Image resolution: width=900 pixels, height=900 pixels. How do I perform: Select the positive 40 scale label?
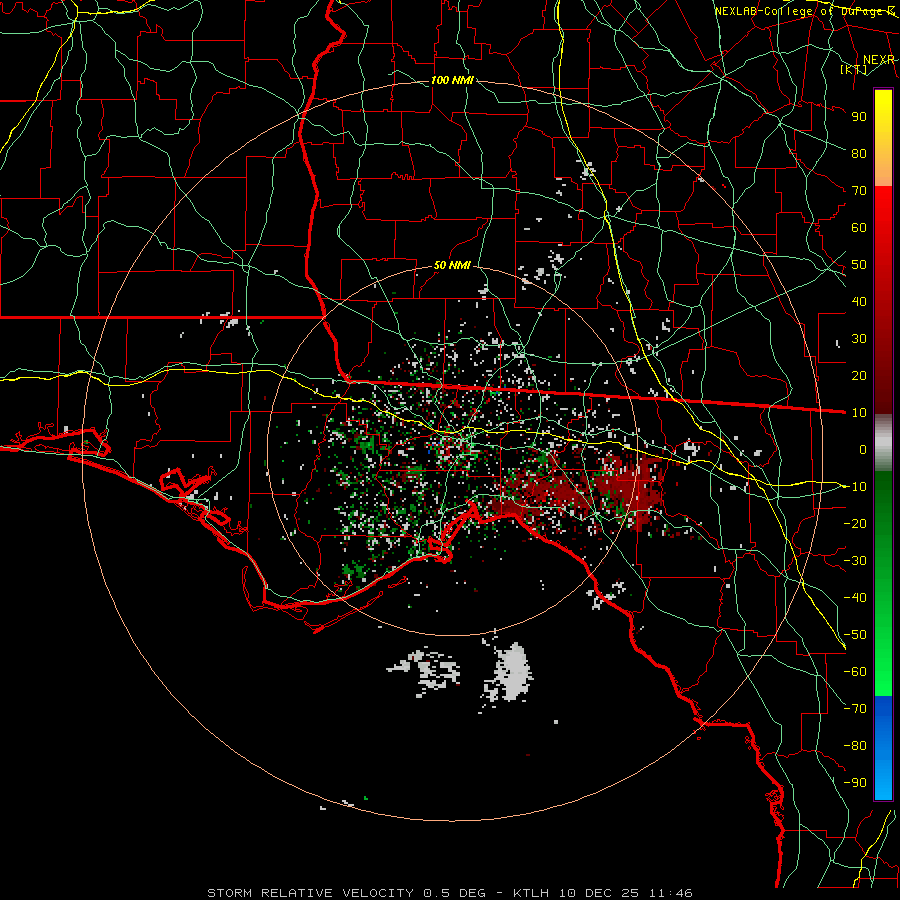click(x=859, y=301)
